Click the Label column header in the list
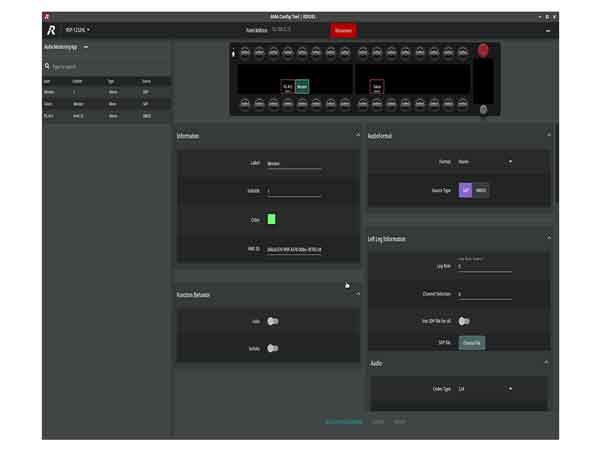This screenshot has height=450, width=600. [x=47, y=82]
